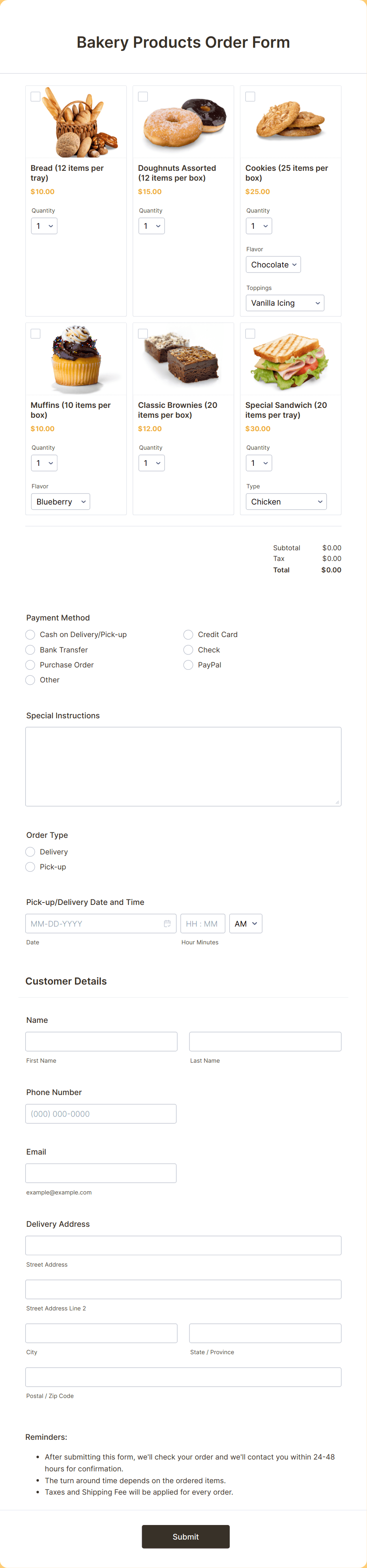This screenshot has width=367, height=1568.
Task: Open the Bread quantity dropdown
Action: [x=44, y=225]
